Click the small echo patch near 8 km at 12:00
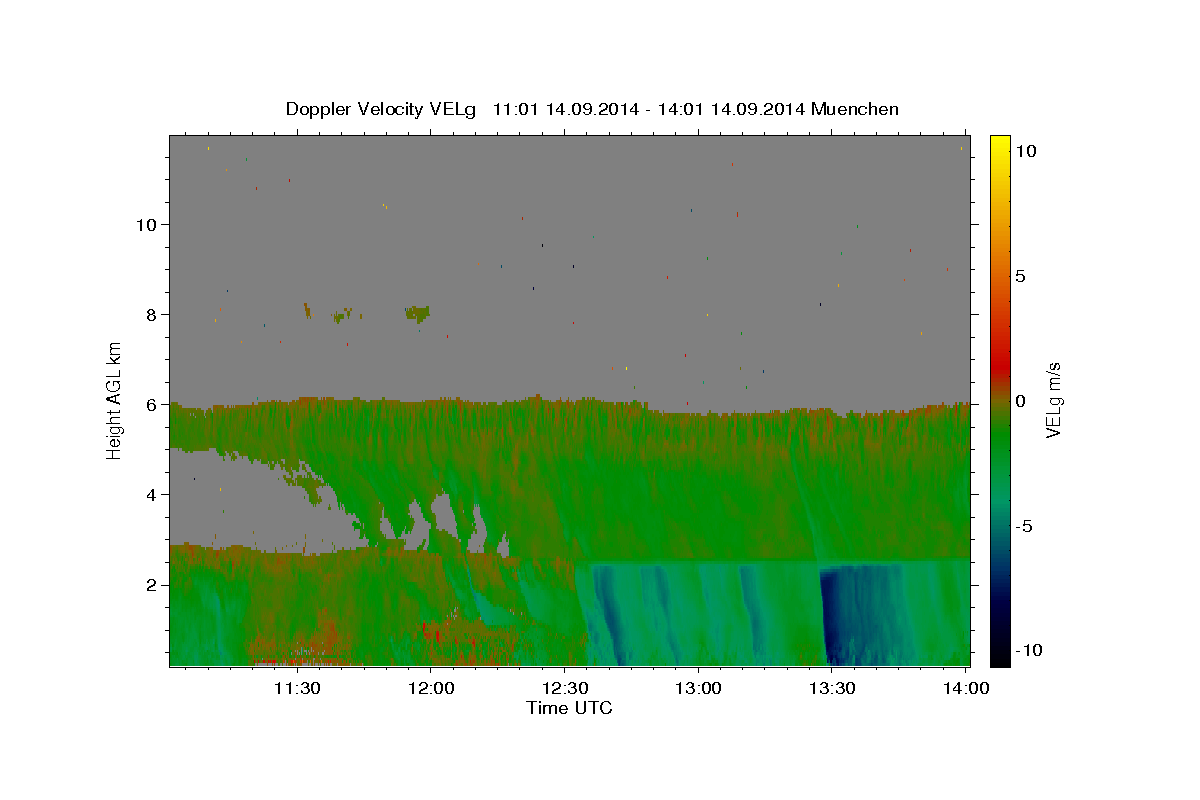 pyautogui.click(x=417, y=314)
